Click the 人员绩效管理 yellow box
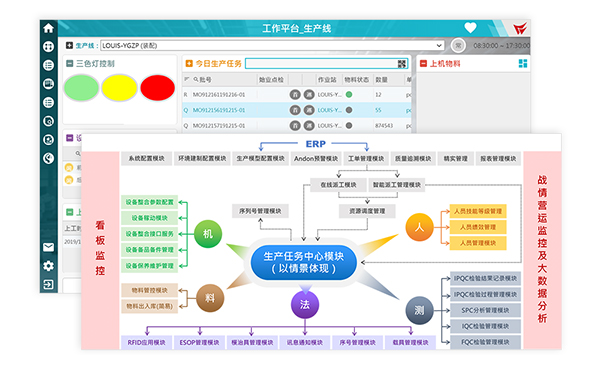Viewport: 600px width, 365px height. [478, 227]
